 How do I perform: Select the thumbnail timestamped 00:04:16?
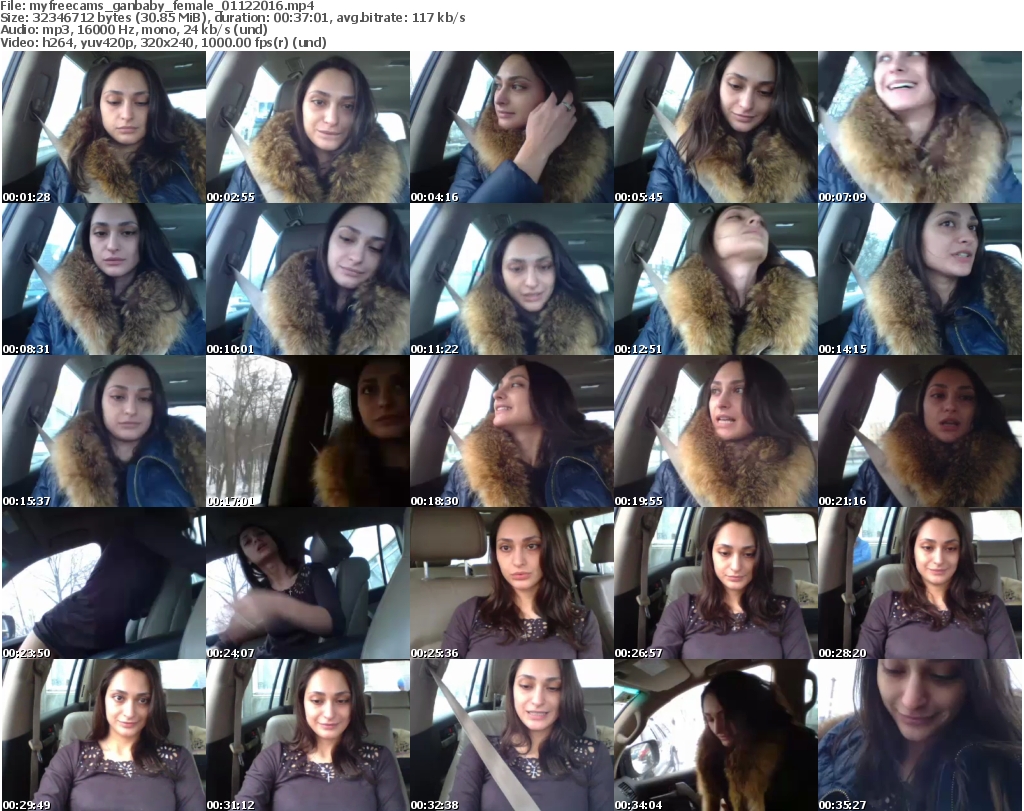point(512,127)
